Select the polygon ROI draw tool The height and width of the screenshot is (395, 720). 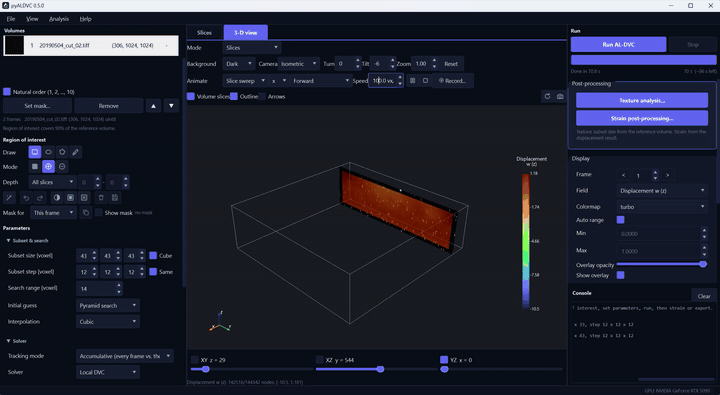coord(62,152)
